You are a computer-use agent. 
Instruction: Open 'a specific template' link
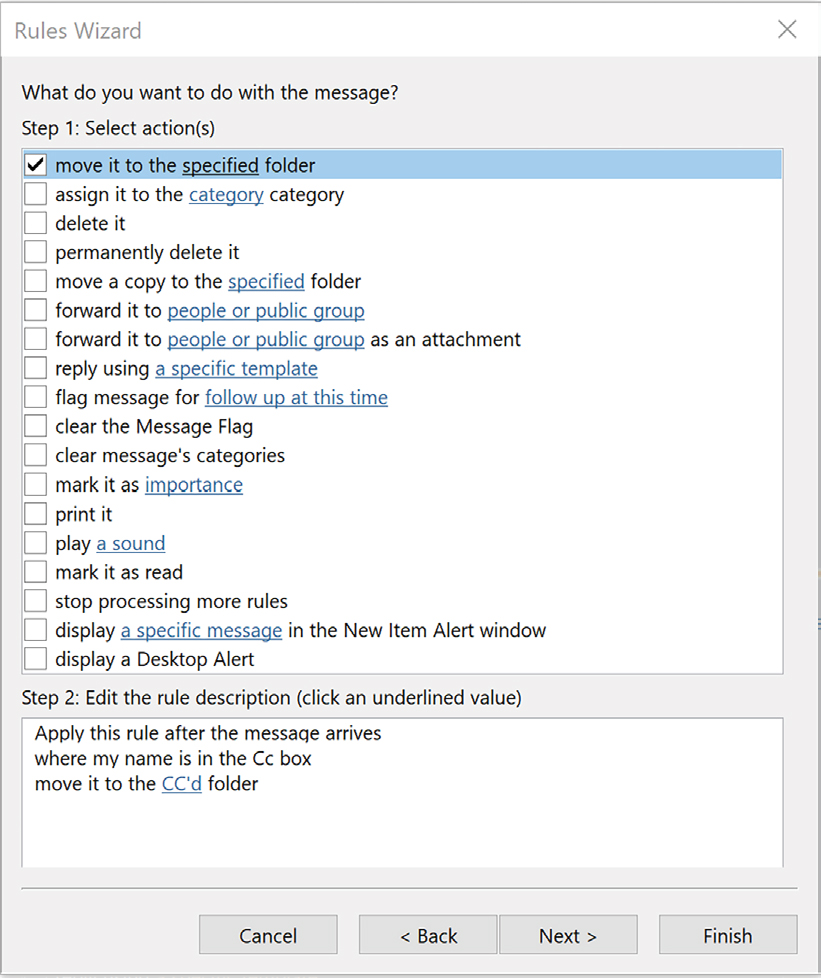pos(236,369)
